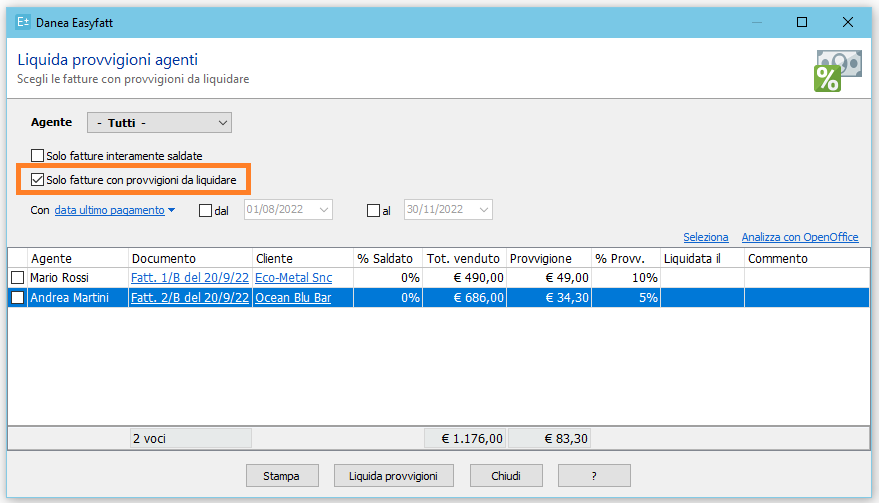879x503 pixels.
Task: Enable the al date checkbox
Action: [373, 210]
